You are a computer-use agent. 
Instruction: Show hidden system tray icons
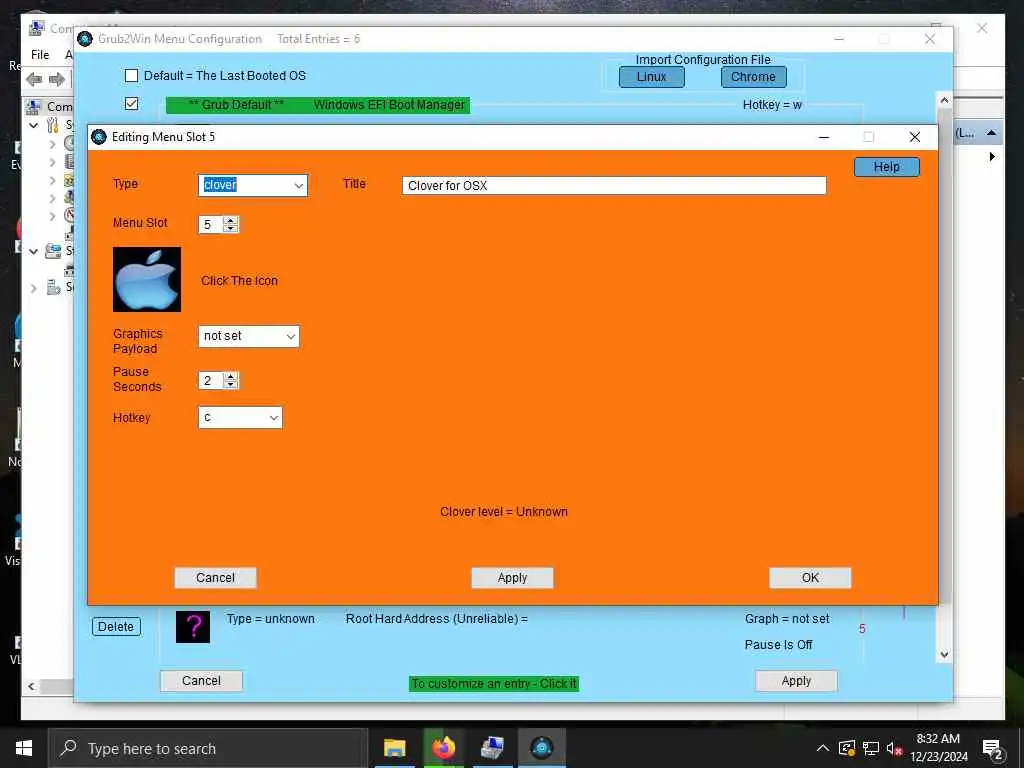point(823,748)
